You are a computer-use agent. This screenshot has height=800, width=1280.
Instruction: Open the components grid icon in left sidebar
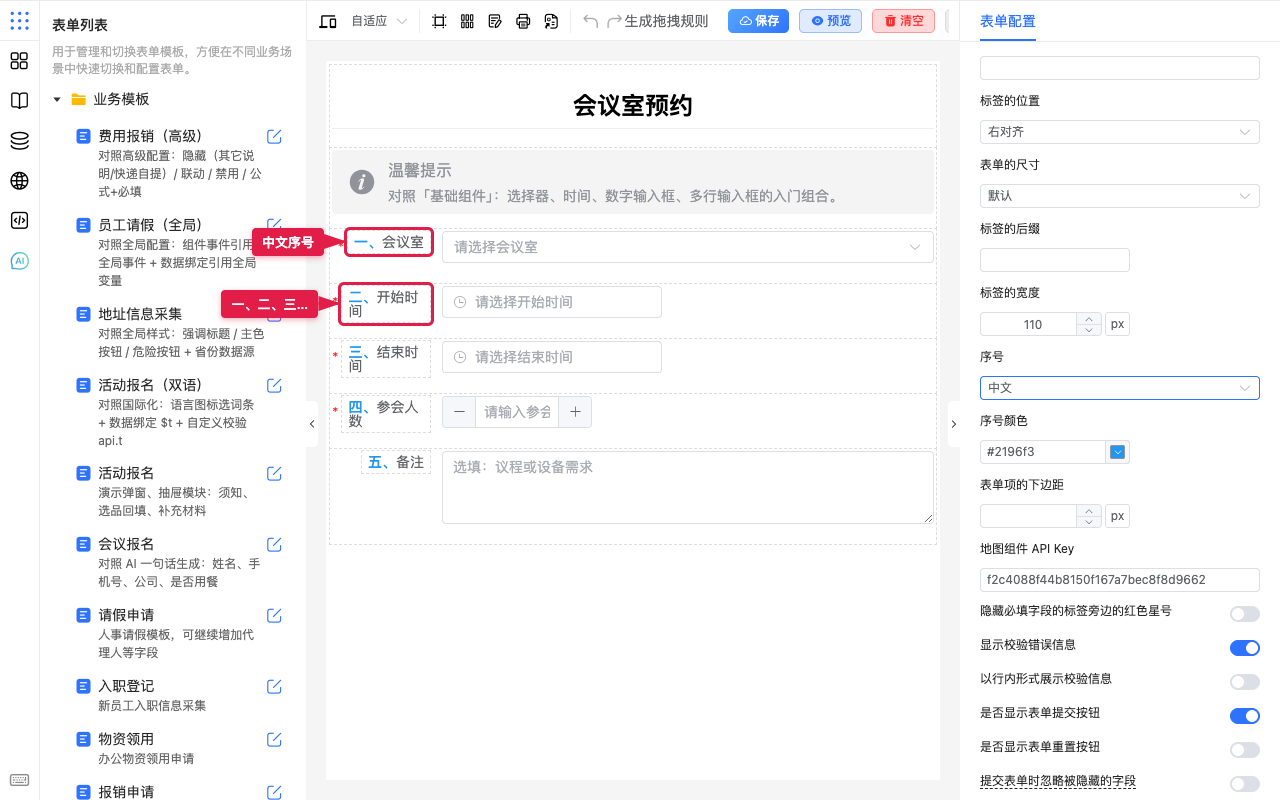click(x=19, y=61)
